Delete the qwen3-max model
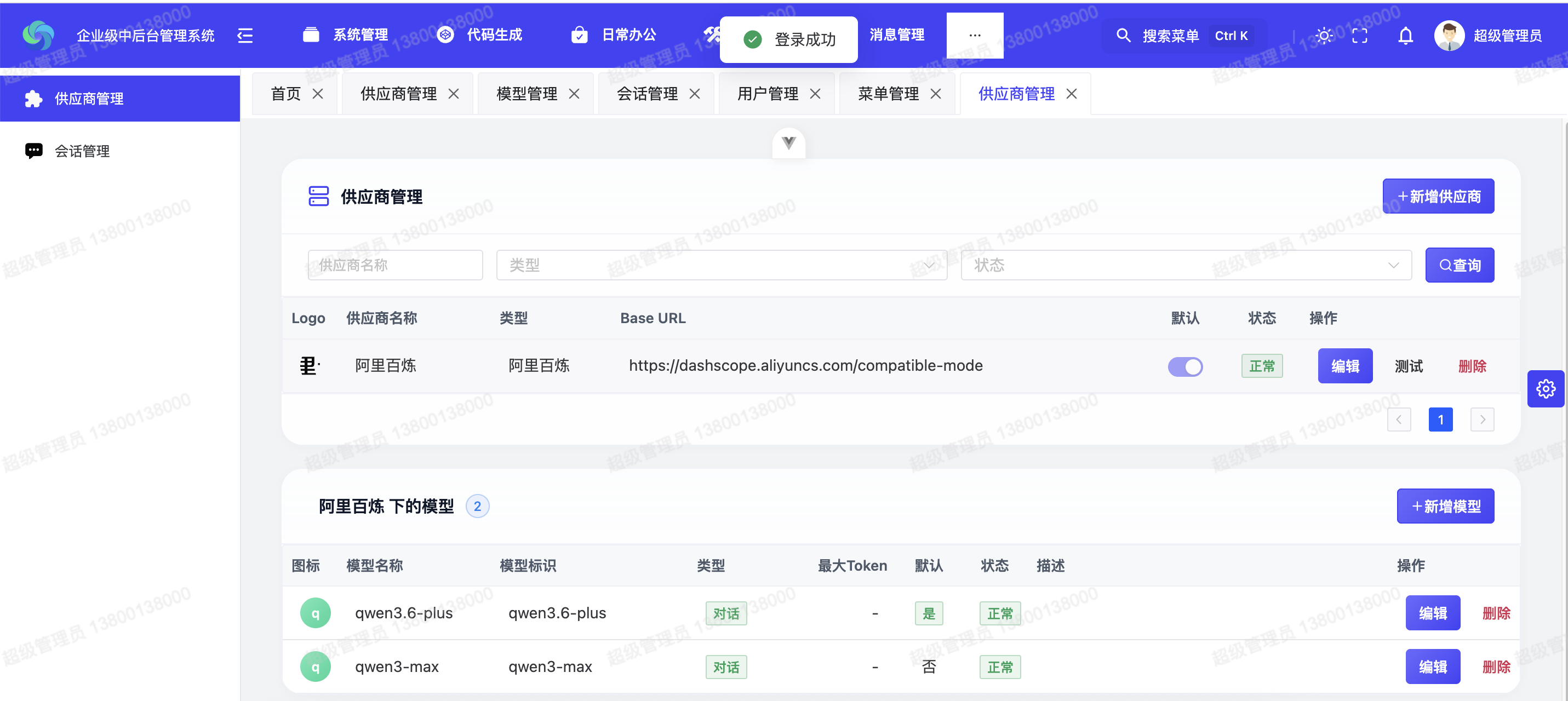1568x701 pixels. coord(1496,667)
